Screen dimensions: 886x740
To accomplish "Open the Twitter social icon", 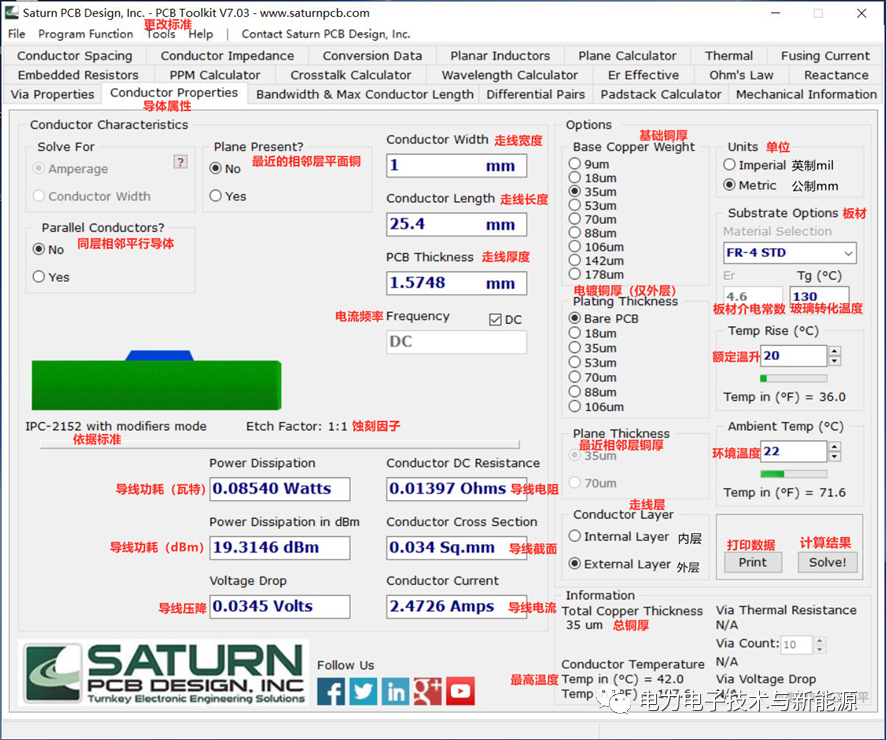I will coord(363,691).
